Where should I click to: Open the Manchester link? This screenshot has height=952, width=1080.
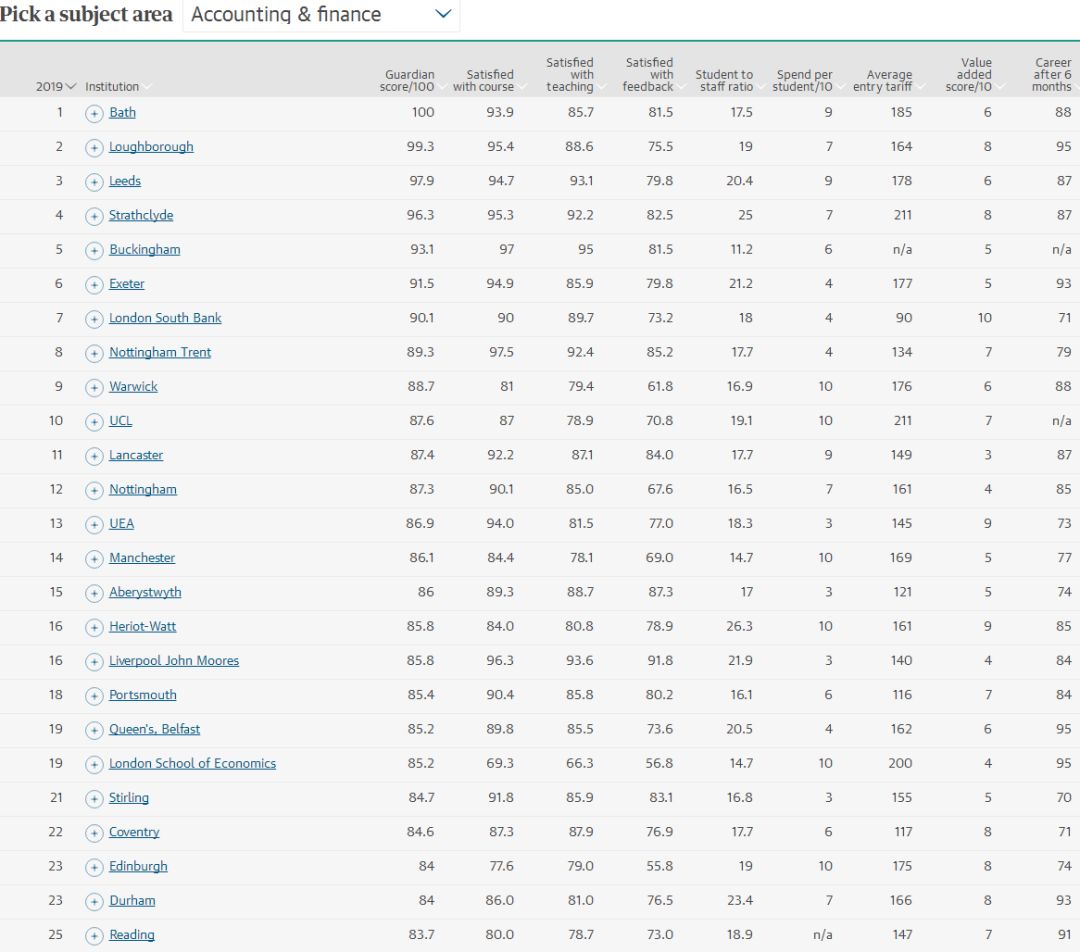[x=142, y=557]
